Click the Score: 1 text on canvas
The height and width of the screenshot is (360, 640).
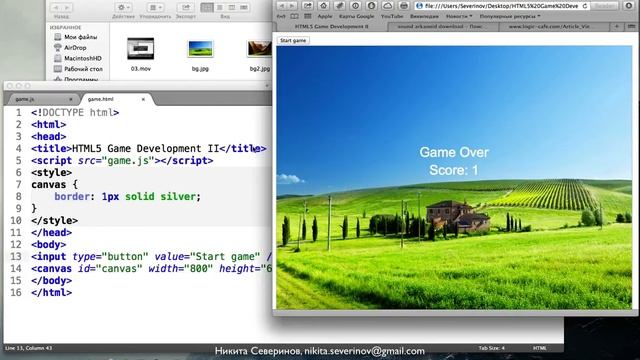tap(453, 170)
